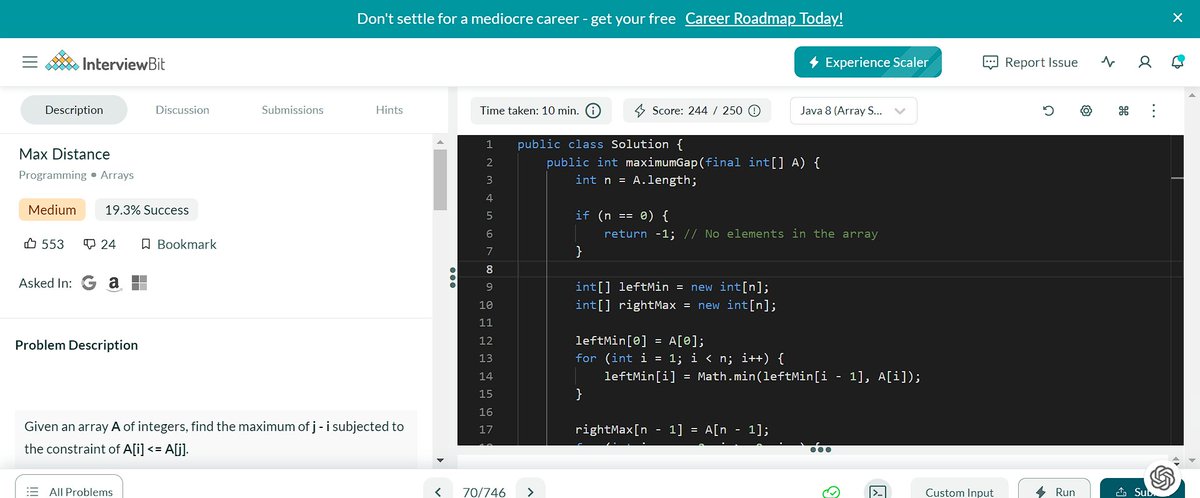Open the activity pulse icon
Screen dimensions: 1200x498
pos(1107,62)
